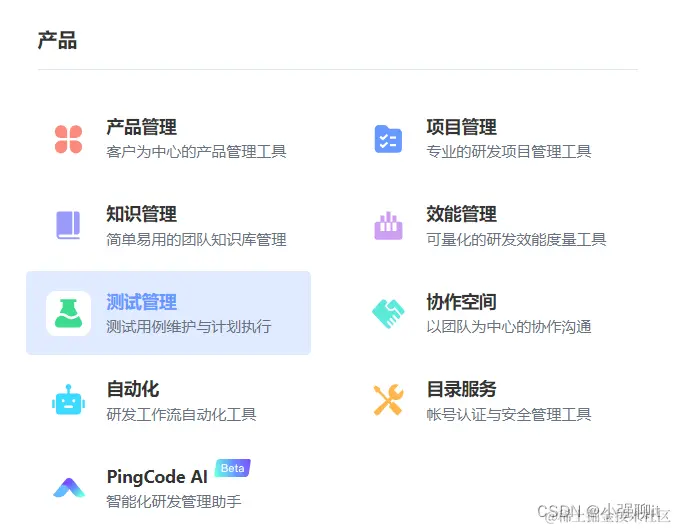Open the 协作空间 product link
This screenshot has width=676, height=529.
461,302
